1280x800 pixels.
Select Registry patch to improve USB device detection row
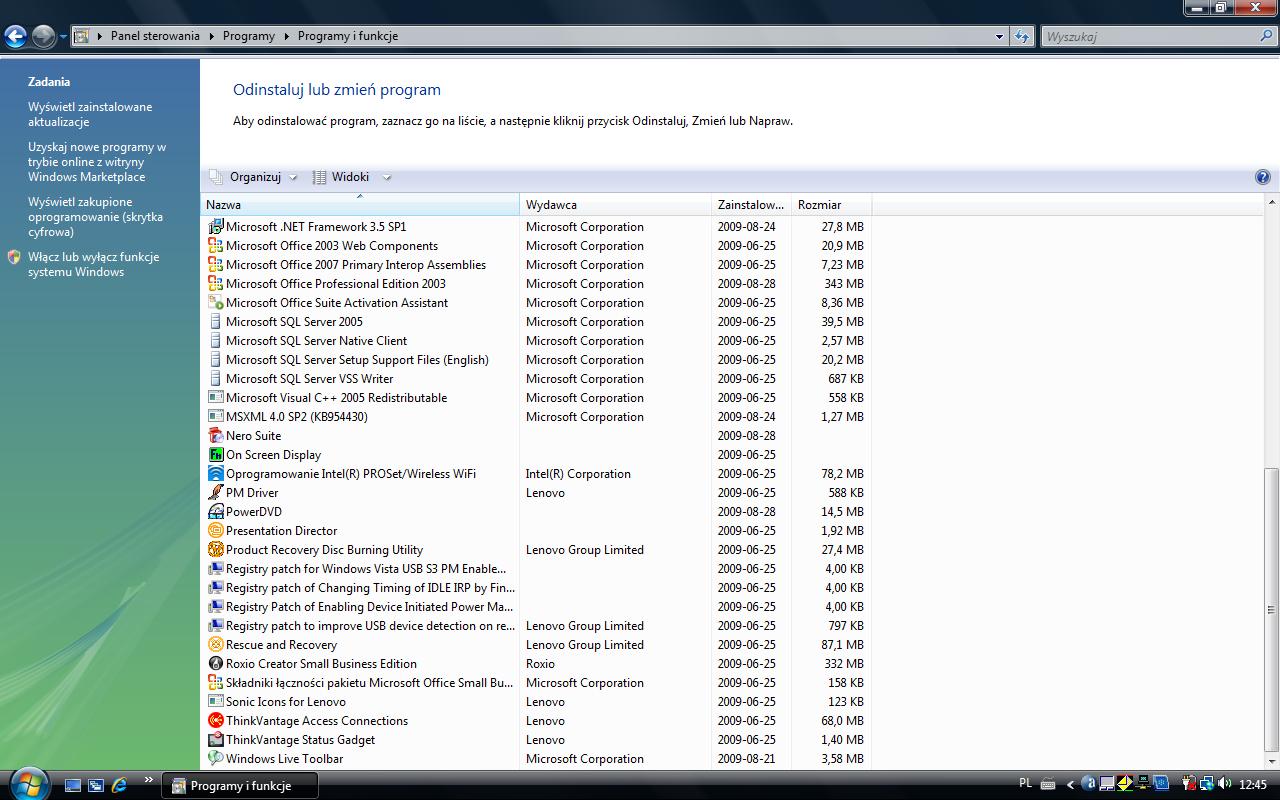[536, 626]
